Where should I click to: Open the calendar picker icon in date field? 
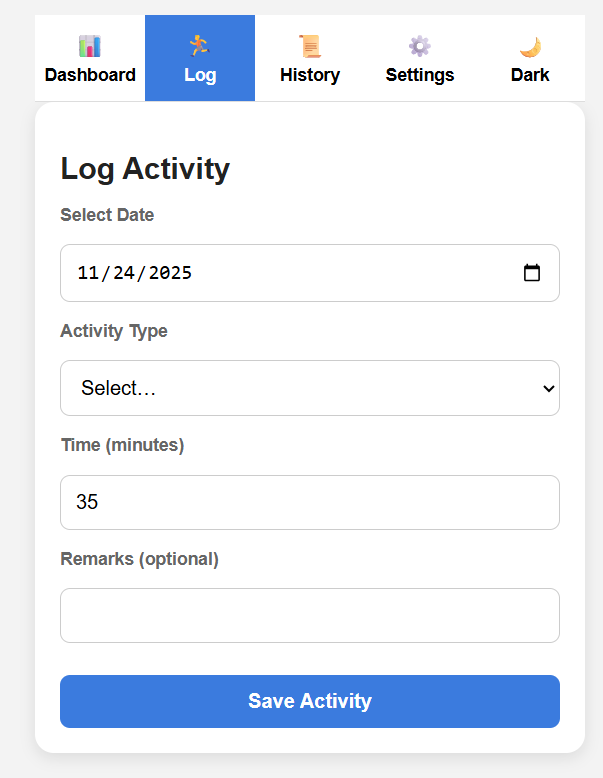pyautogui.click(x=532, y=273)
